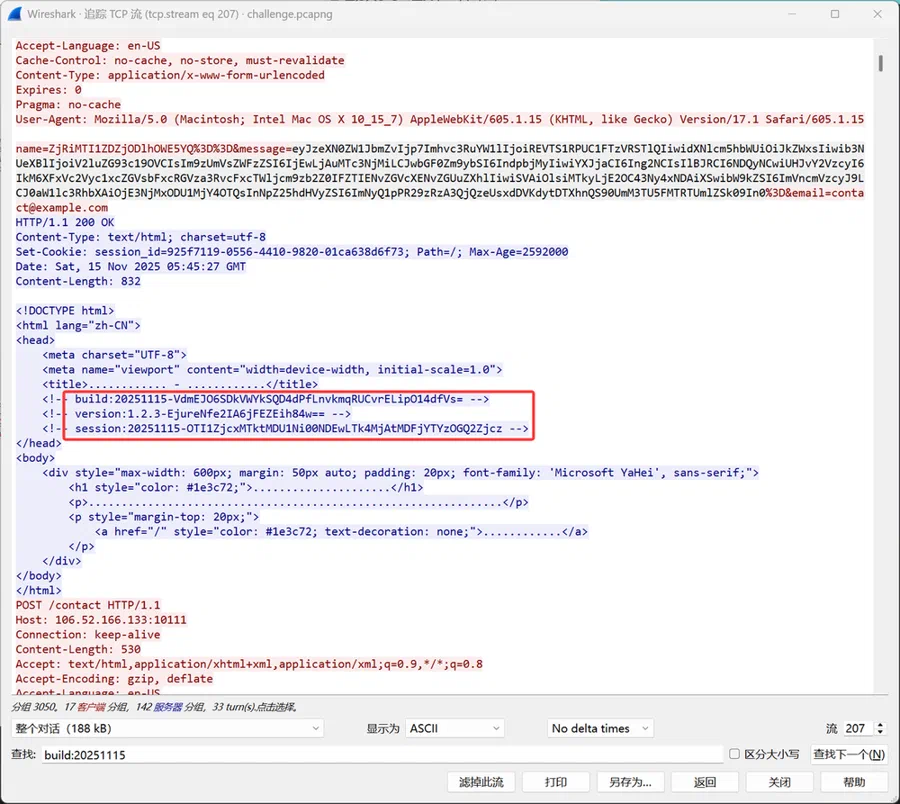Click the stream number field showing 207
This screenshot has height=804, width=900.
858,728
